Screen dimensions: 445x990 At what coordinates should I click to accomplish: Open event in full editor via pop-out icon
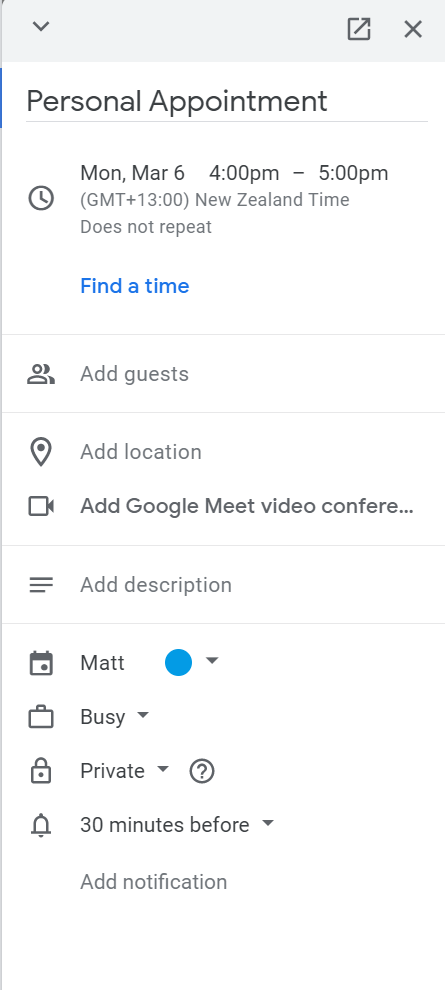(359, 29)
